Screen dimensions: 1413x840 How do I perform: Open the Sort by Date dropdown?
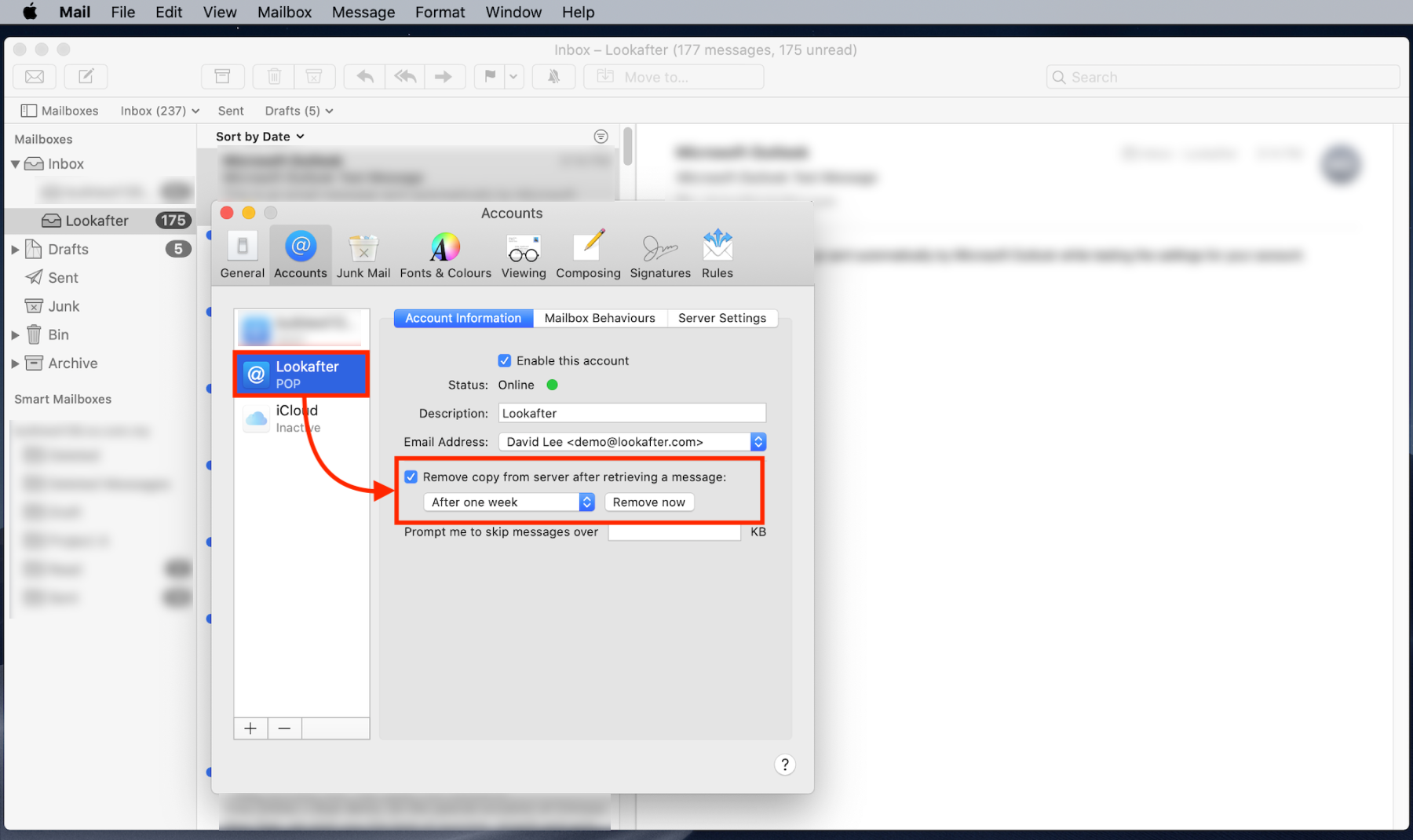[x=260, y=137]
